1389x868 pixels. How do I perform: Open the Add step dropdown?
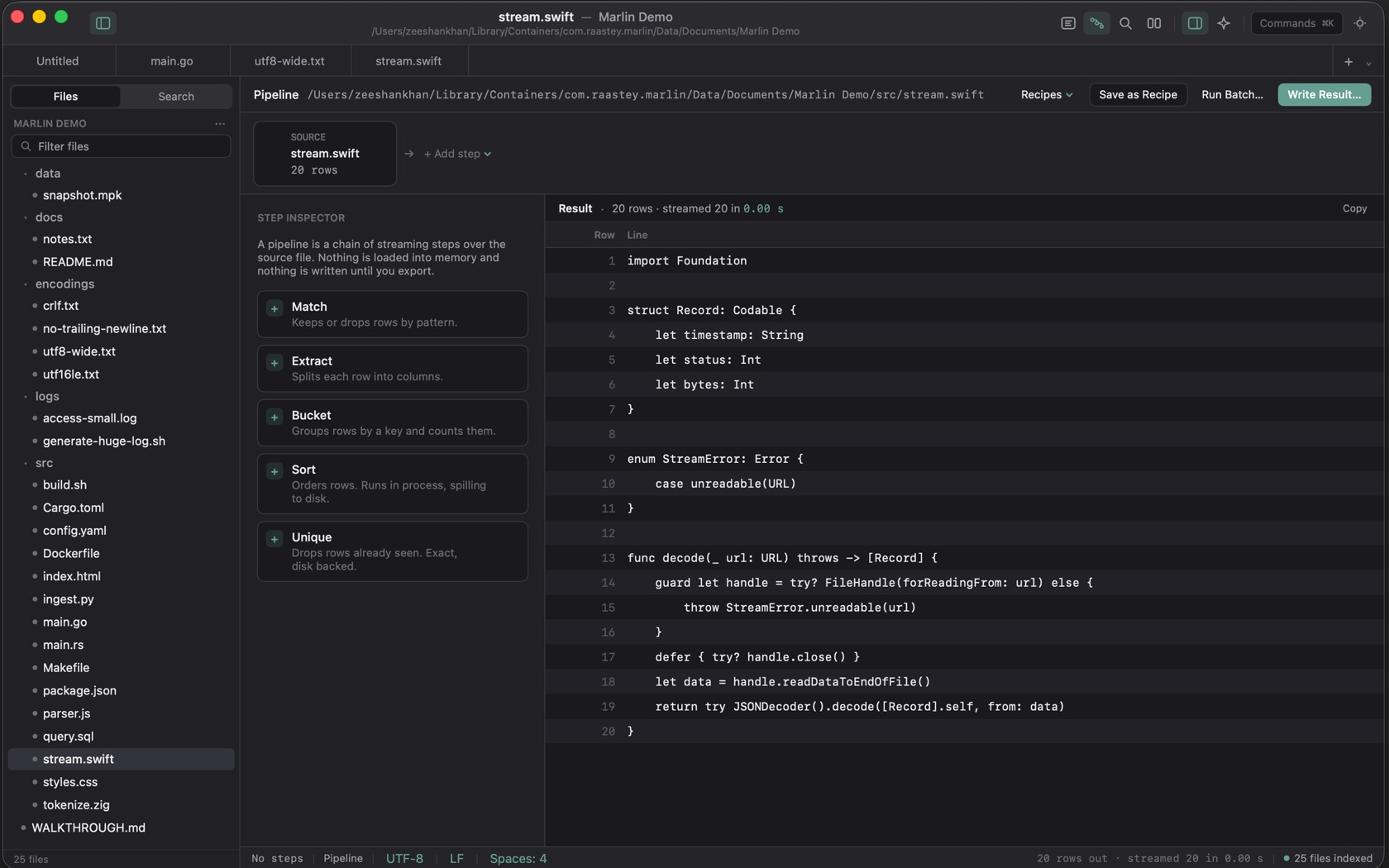(x=457, y=154)
